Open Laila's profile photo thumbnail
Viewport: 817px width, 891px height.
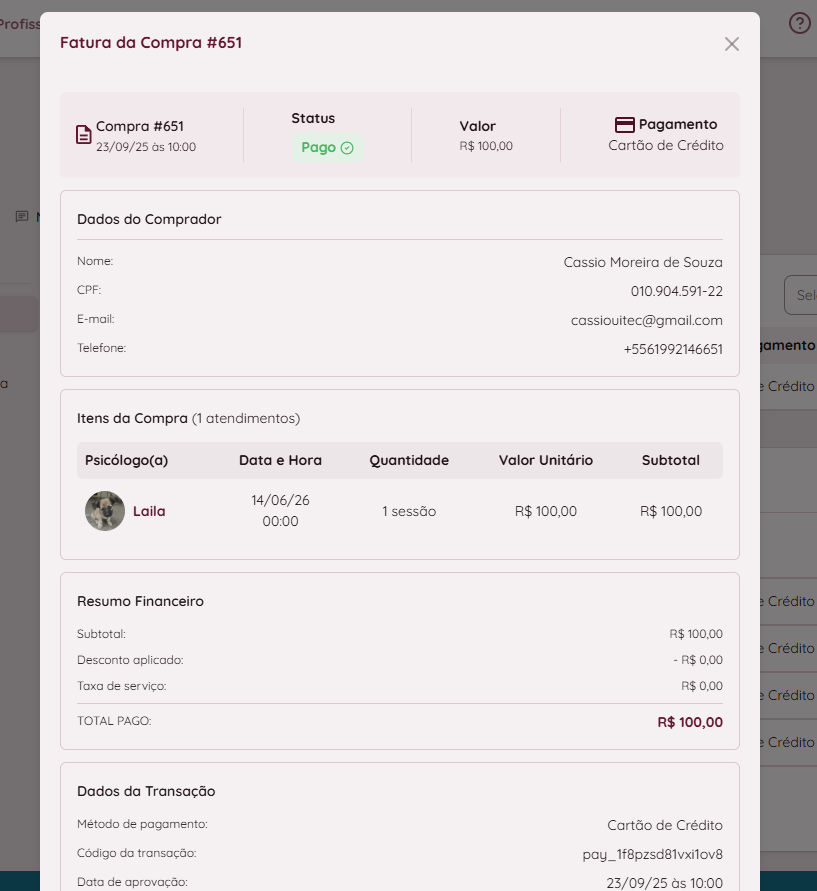coord(105,511)
